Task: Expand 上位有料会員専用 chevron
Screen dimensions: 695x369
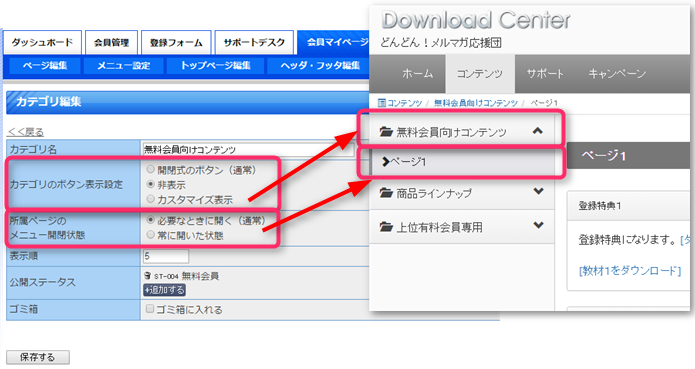Action: (538, 225)
